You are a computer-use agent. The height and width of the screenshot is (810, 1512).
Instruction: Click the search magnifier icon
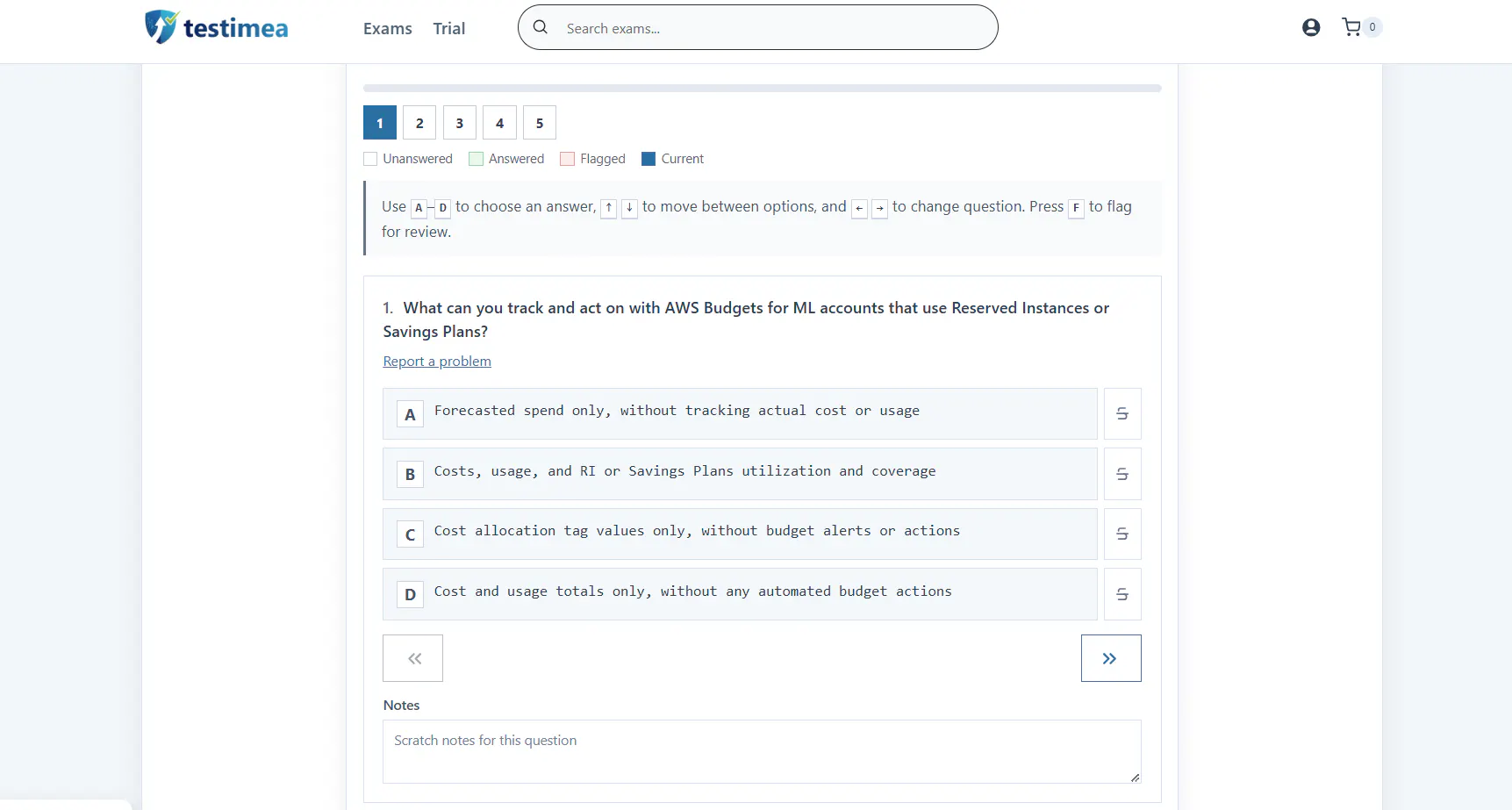click(541, 27)
